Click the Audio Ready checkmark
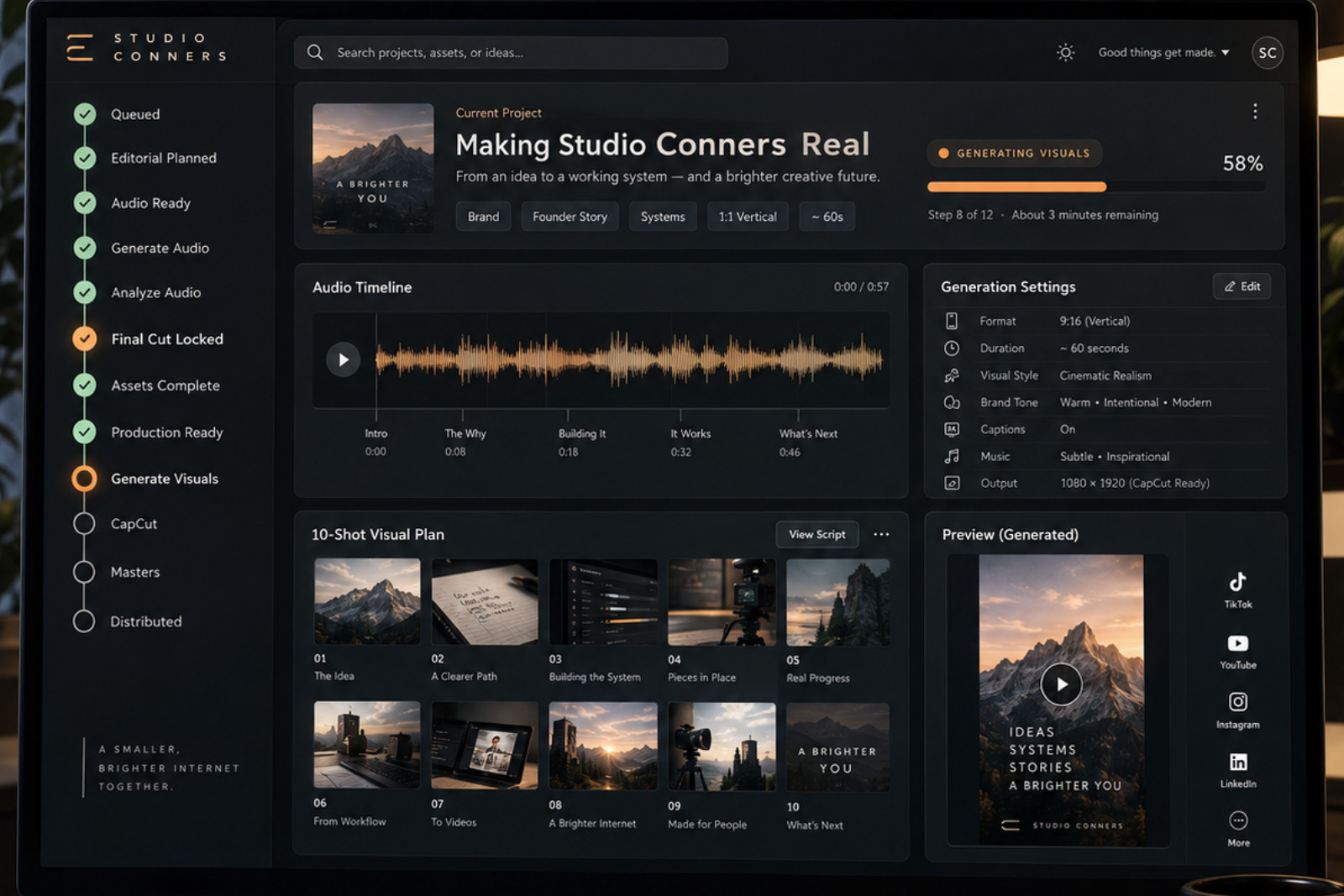The height and width of the screenshot is (896, 1344). click(x=84, y=202)
